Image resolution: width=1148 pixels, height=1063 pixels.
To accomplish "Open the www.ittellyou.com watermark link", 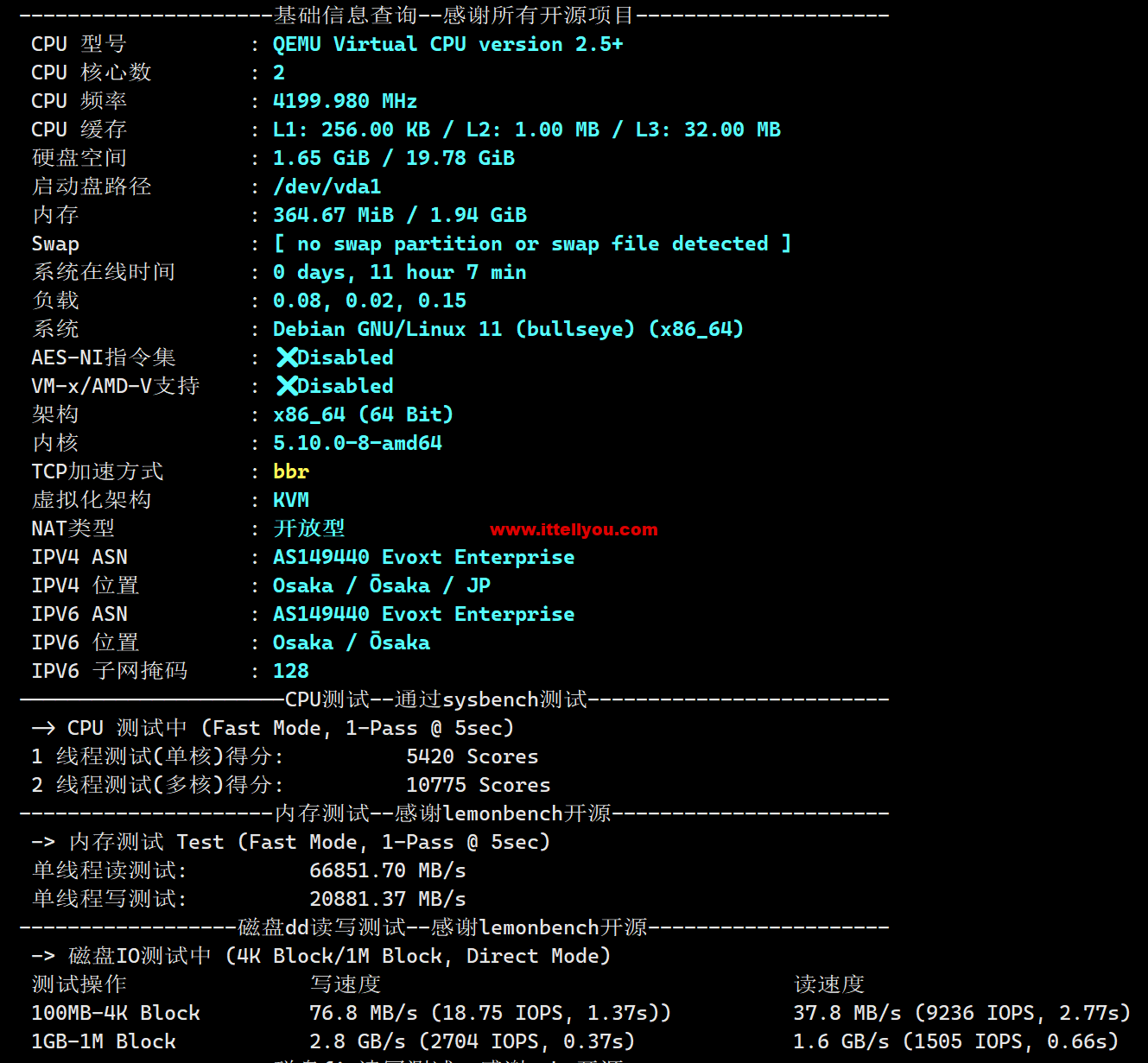I will point(574,529).
